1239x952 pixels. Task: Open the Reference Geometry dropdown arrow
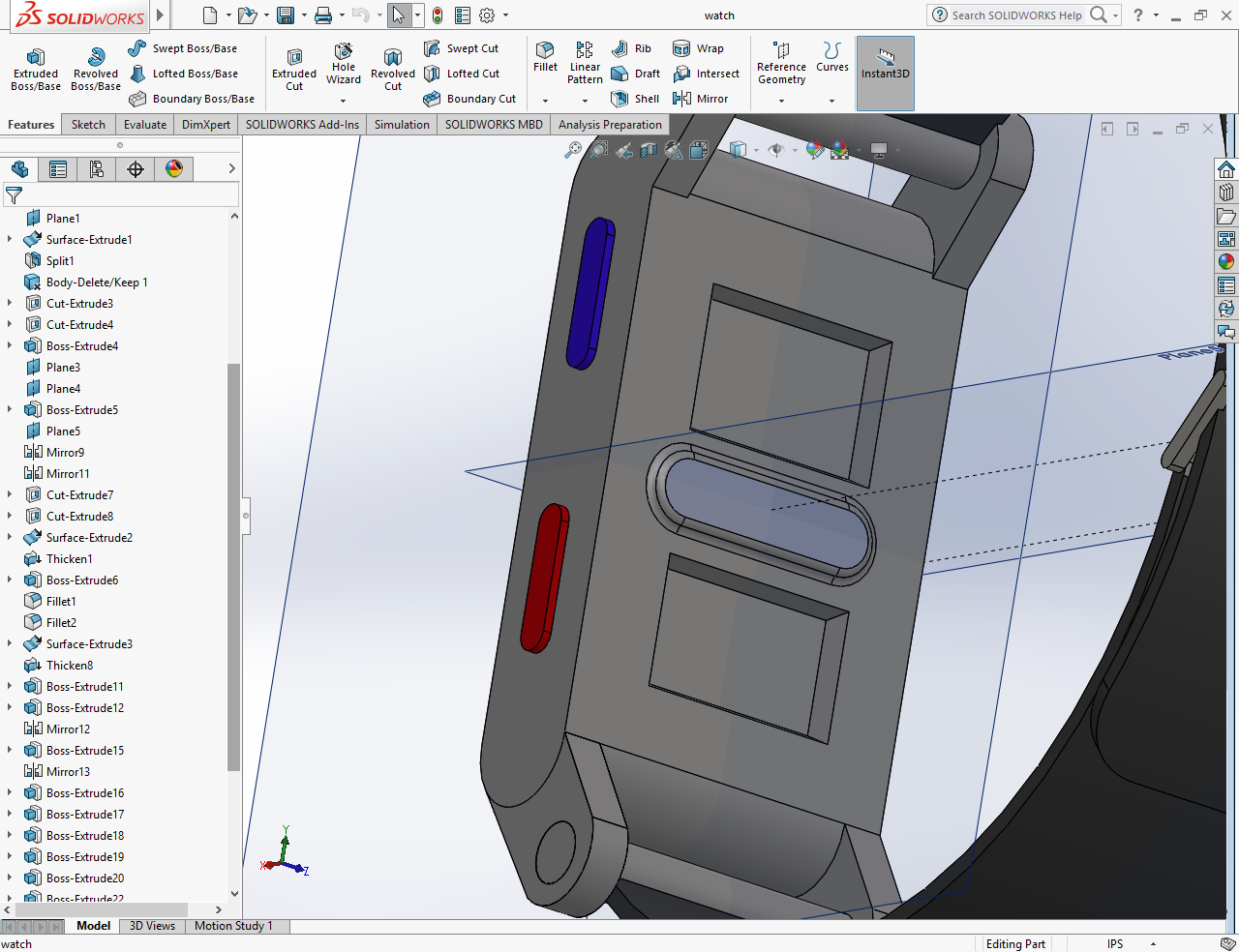(781, 101)
